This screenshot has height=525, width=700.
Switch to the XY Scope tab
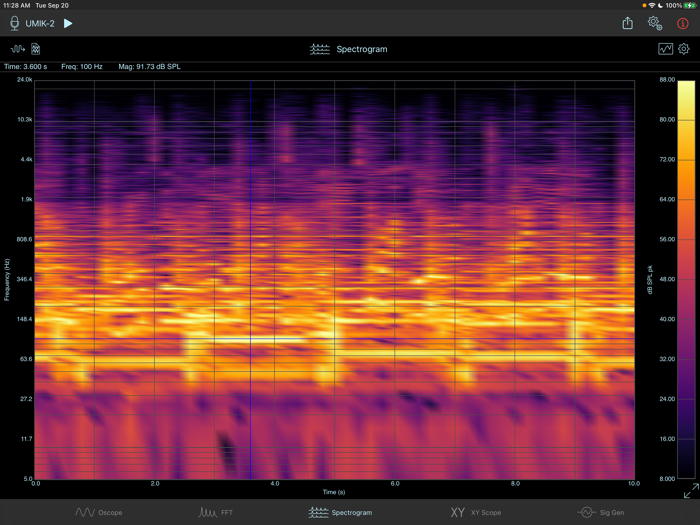[x=475, y=512]
